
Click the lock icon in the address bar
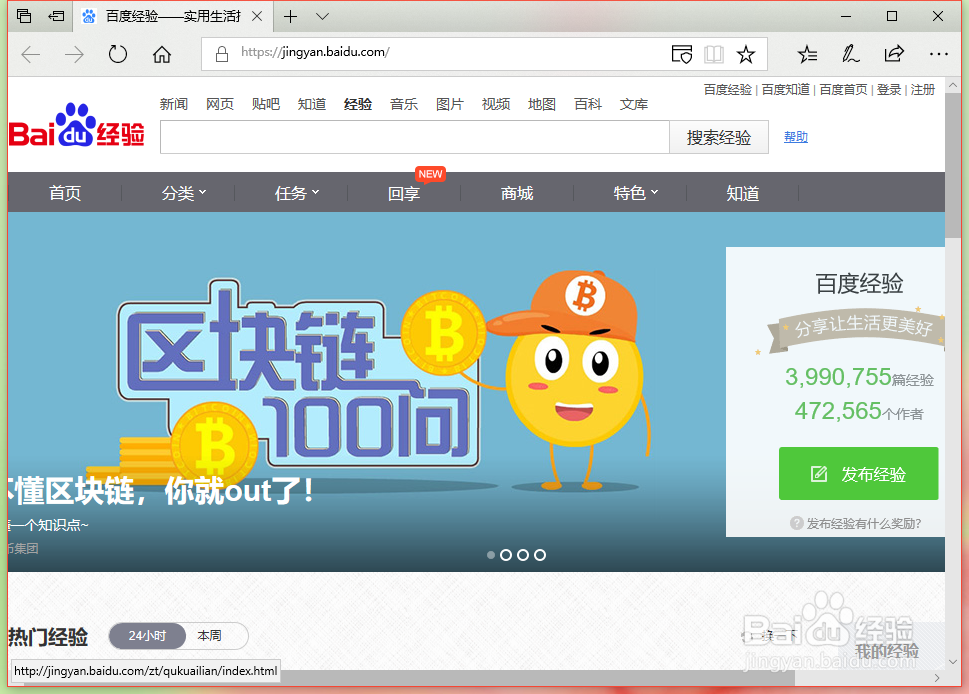click(x=221, y=54)
